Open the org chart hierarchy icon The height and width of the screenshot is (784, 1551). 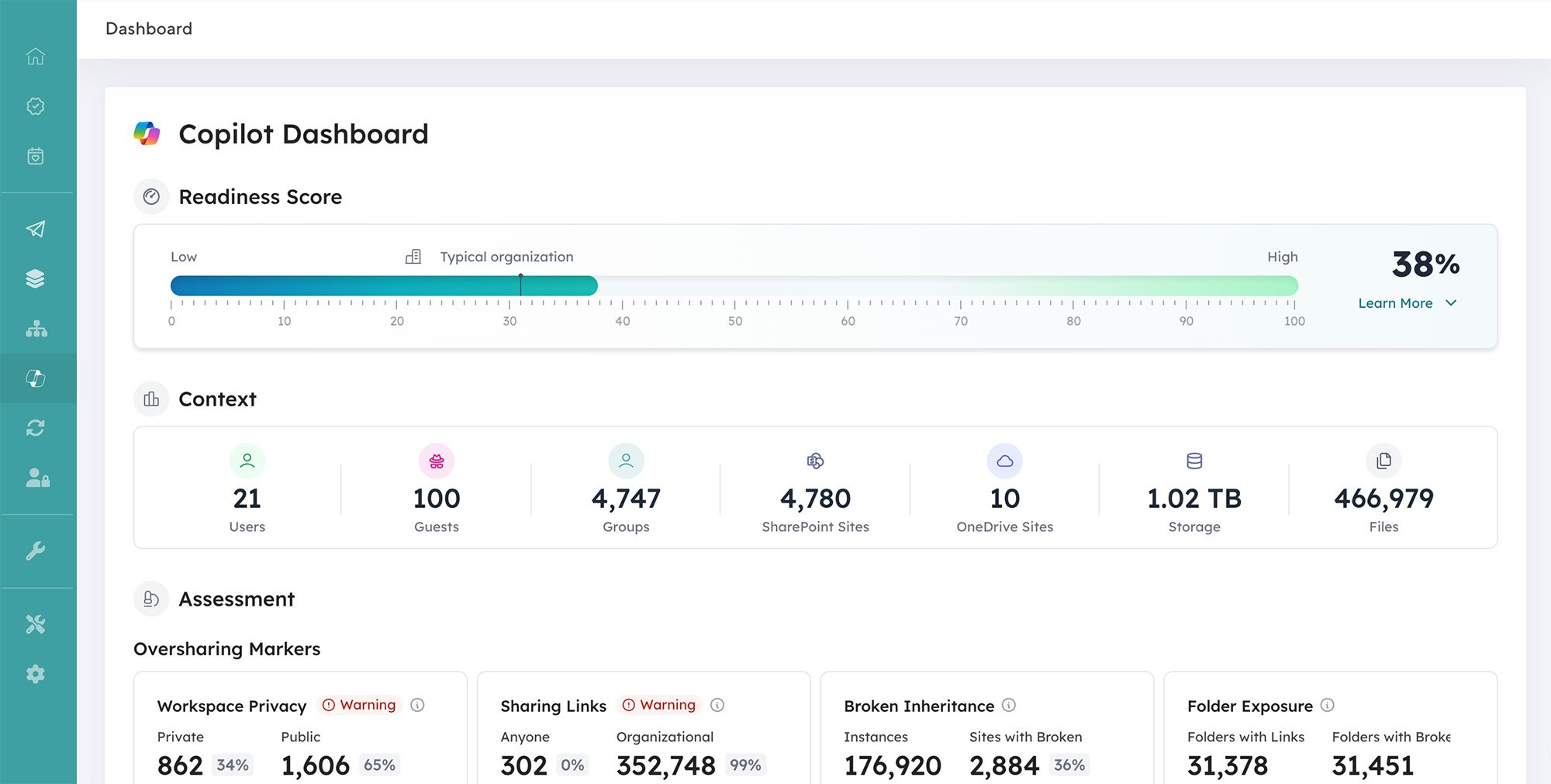[36, 329]
